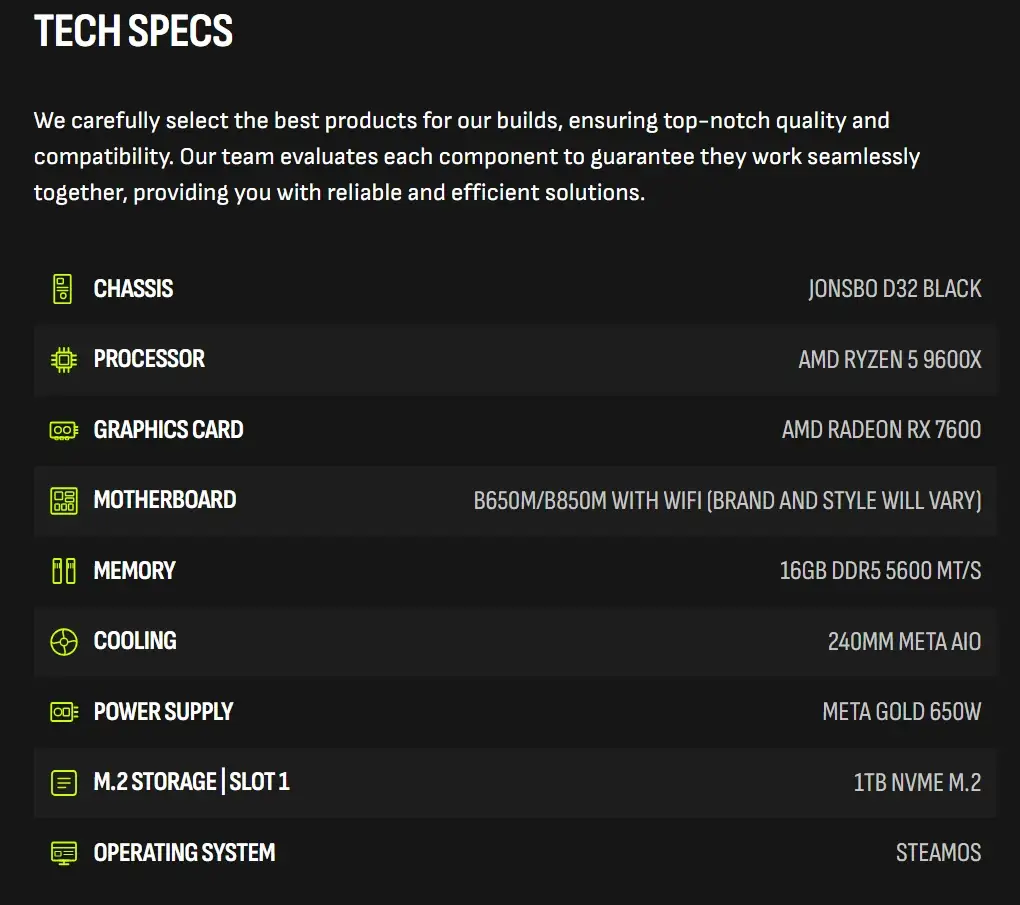Image resolution: width=1020 pixels, height=905 pixels.
Task: Click the cooling fan icon
Action: [x=64, y=642]
